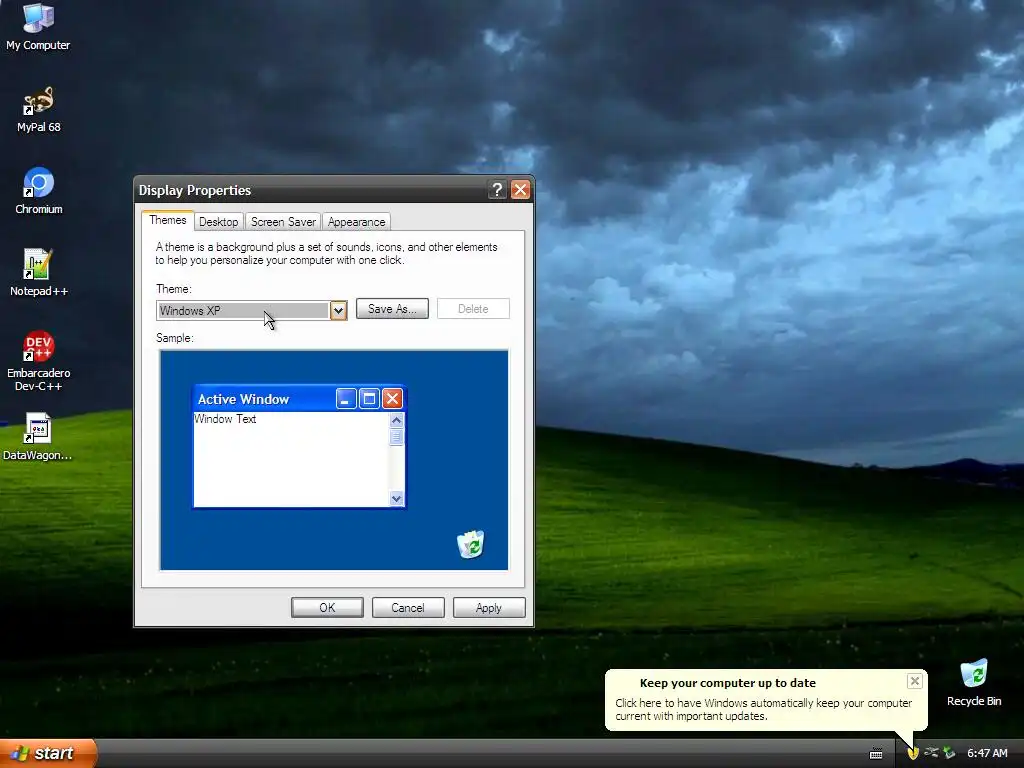Viewport: 1024px width, 768px height.
Task: Expand the Theme dropdown arrow
Action: (x=338, y=310)
